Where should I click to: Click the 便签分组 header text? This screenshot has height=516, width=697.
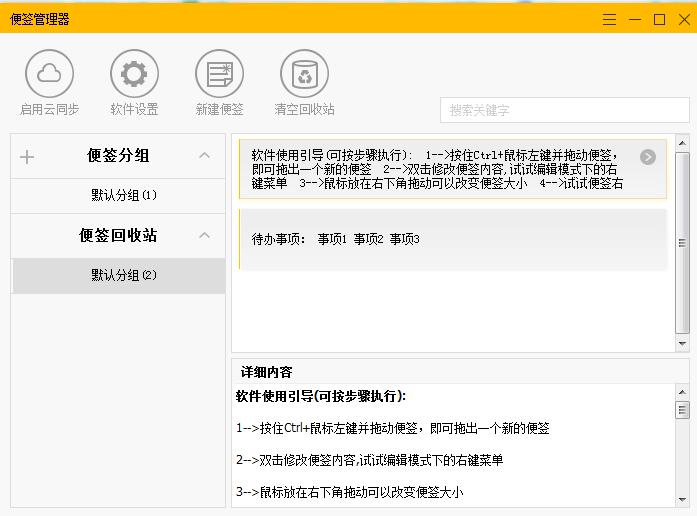click(118, 156)
